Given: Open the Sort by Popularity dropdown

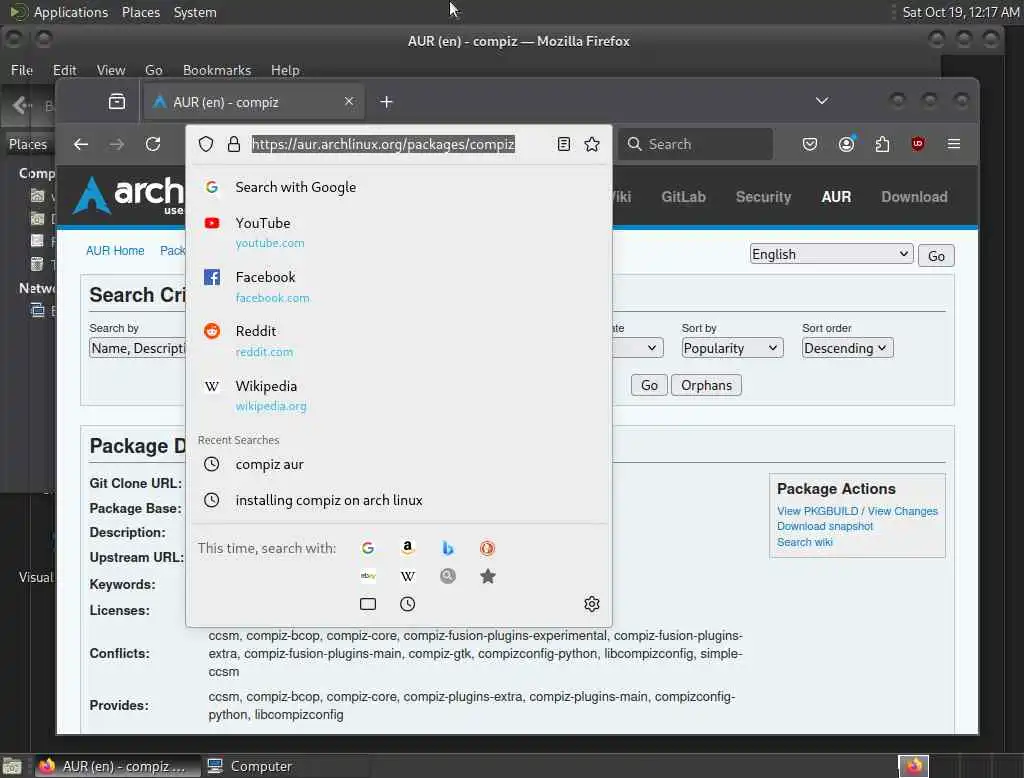Looking at the screenshot, I should [x=732, y=348].
